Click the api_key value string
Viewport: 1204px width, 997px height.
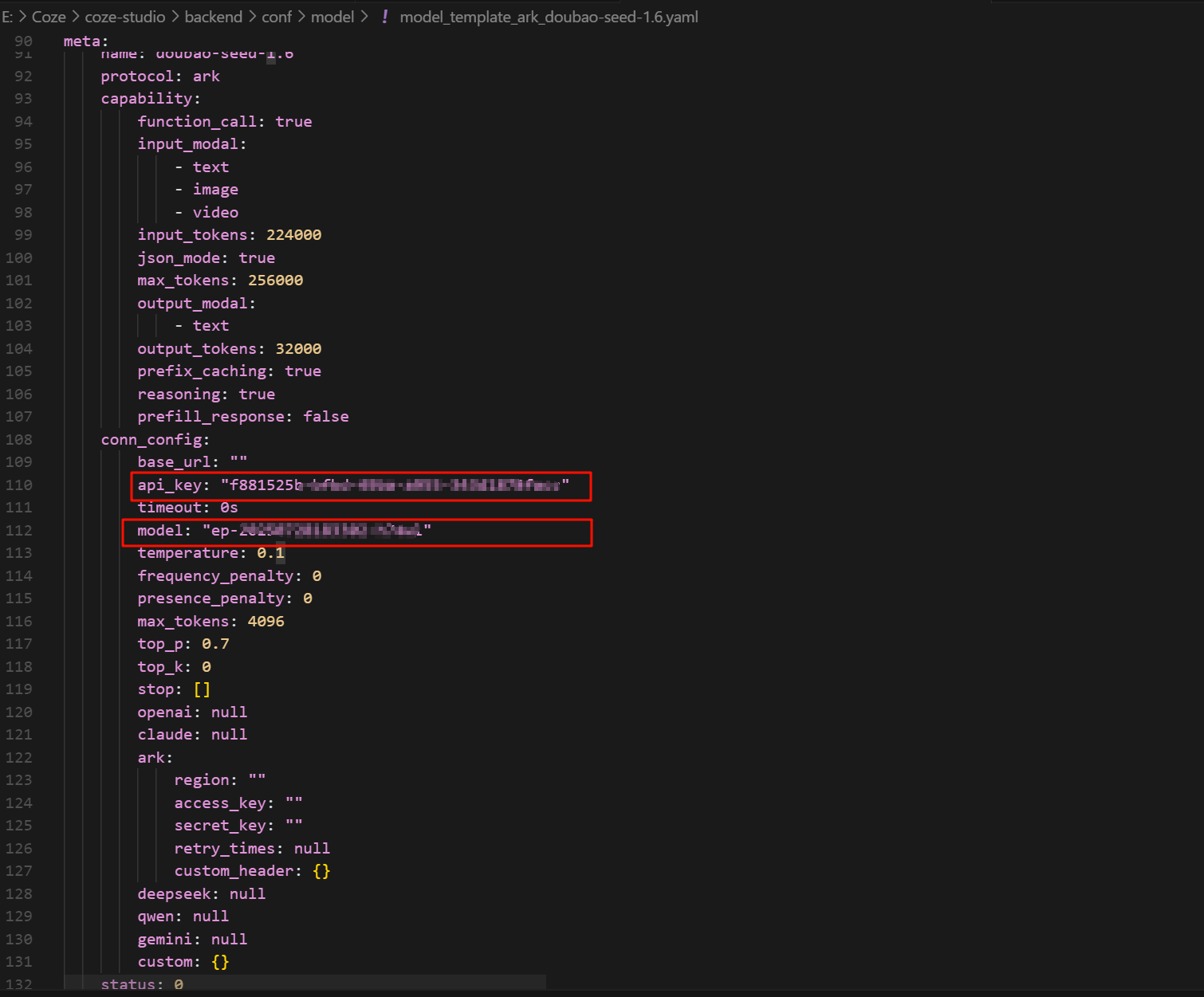pos(395,485)
